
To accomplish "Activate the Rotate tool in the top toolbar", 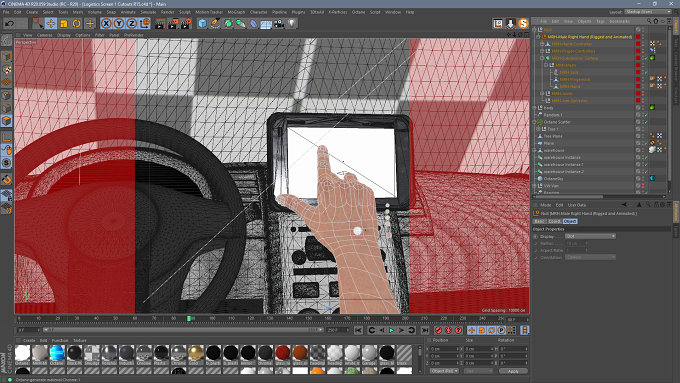I will [77, 23].
